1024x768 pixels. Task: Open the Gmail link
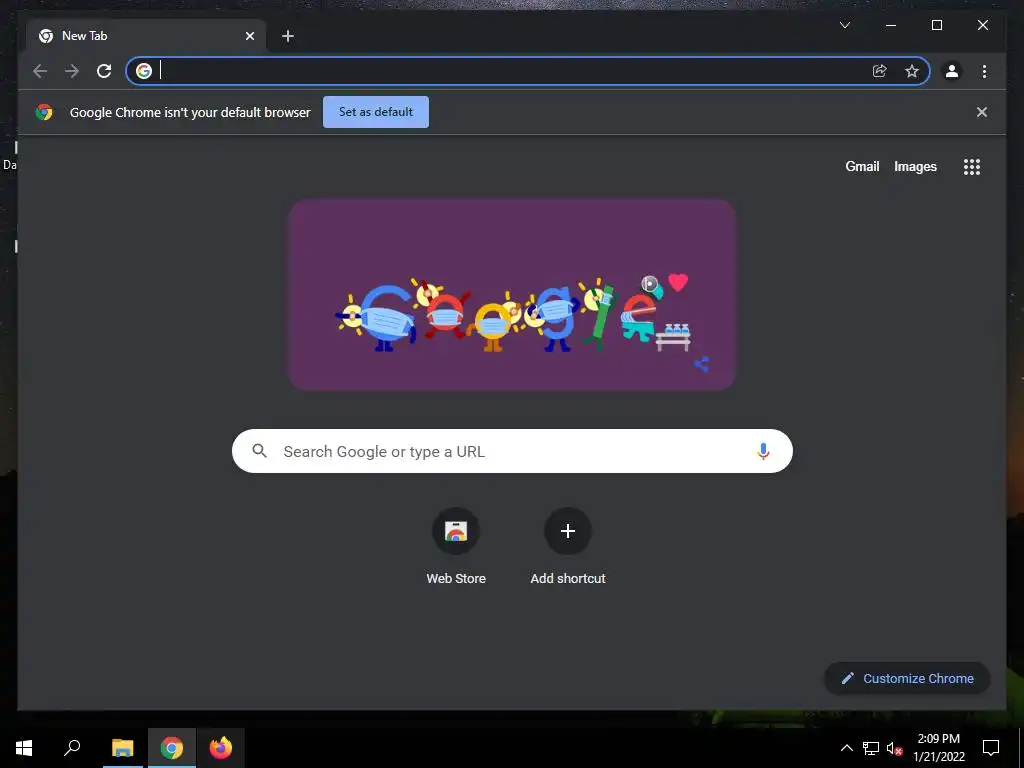[x=862, y=167]
